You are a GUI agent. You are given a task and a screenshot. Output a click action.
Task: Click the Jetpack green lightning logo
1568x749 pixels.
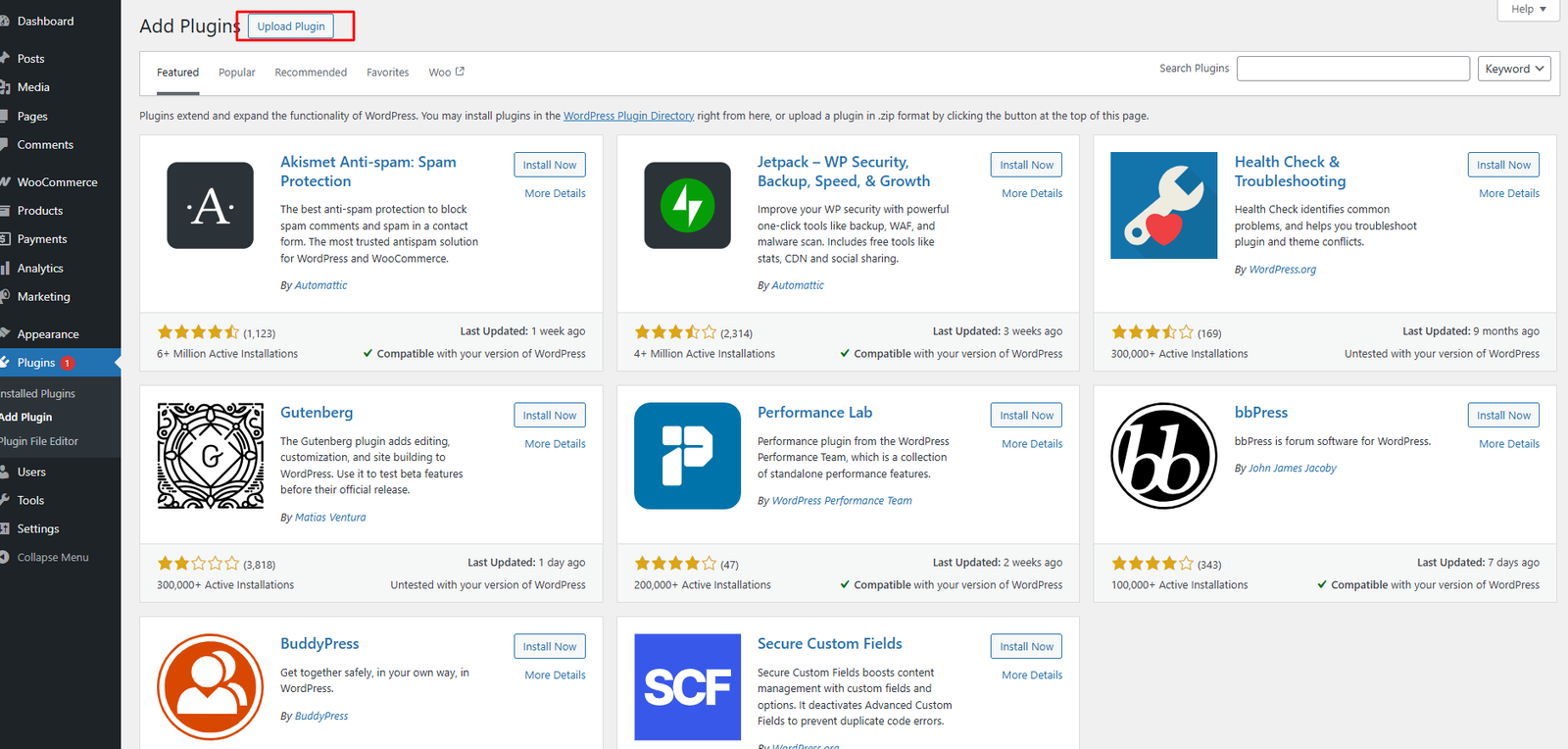point(687,206)
